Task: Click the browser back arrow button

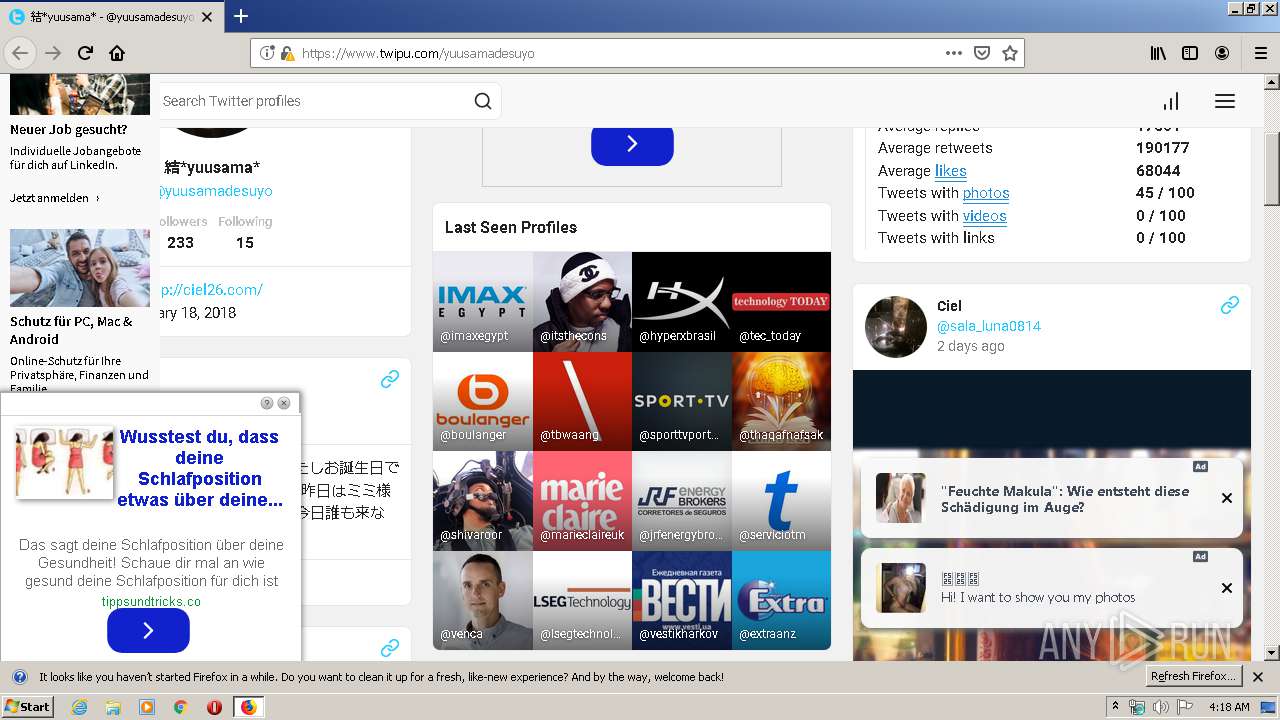Action: [x=20, y=53]
